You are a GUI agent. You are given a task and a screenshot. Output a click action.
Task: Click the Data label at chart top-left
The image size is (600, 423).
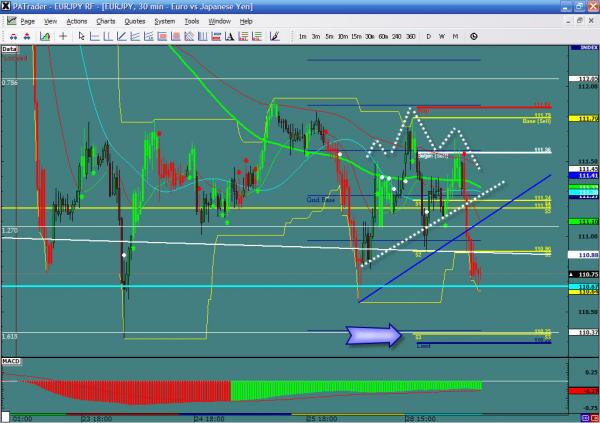tap(10, 47)
